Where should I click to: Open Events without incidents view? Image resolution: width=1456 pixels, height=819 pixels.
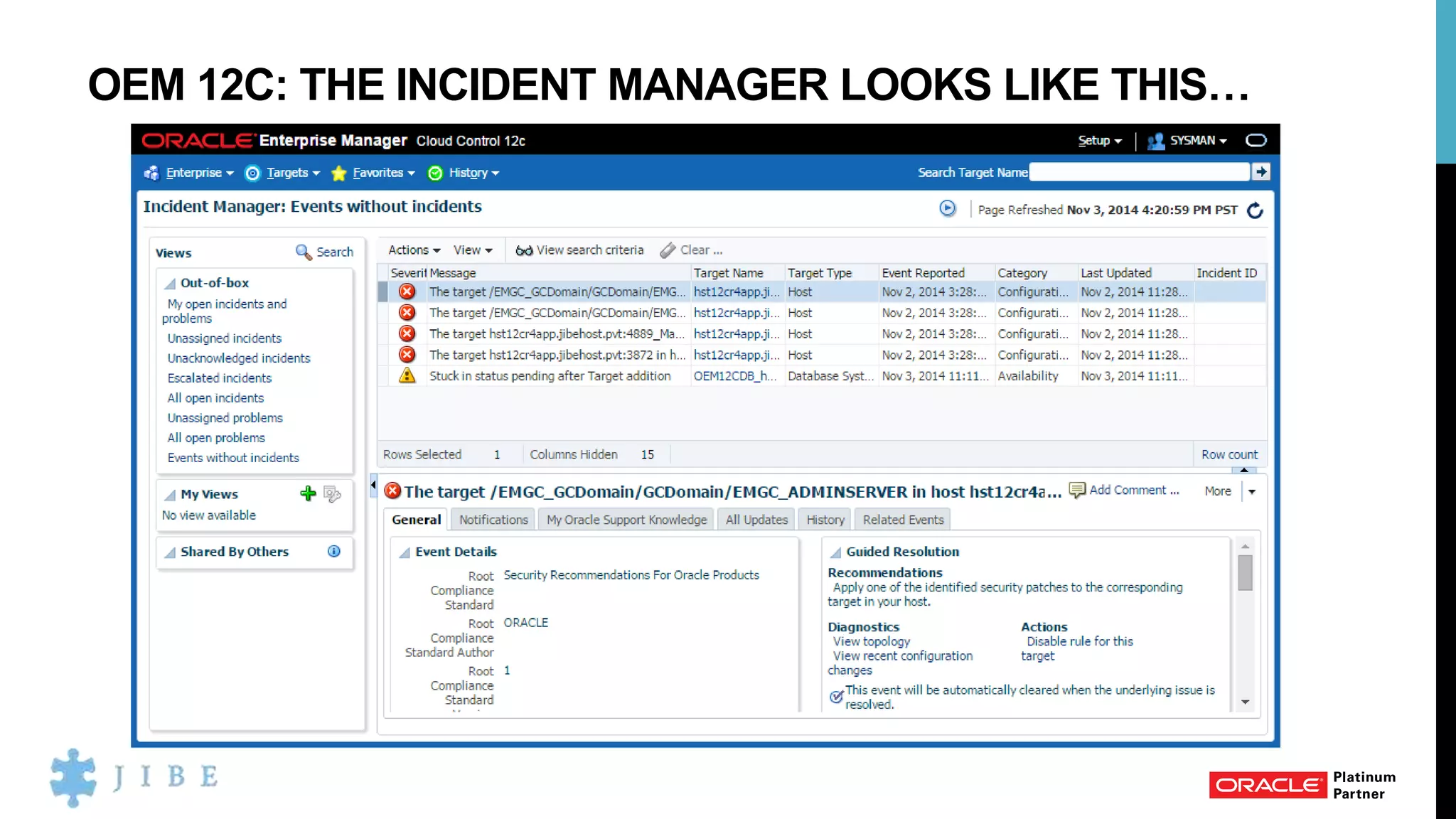(x=233, y=458)
